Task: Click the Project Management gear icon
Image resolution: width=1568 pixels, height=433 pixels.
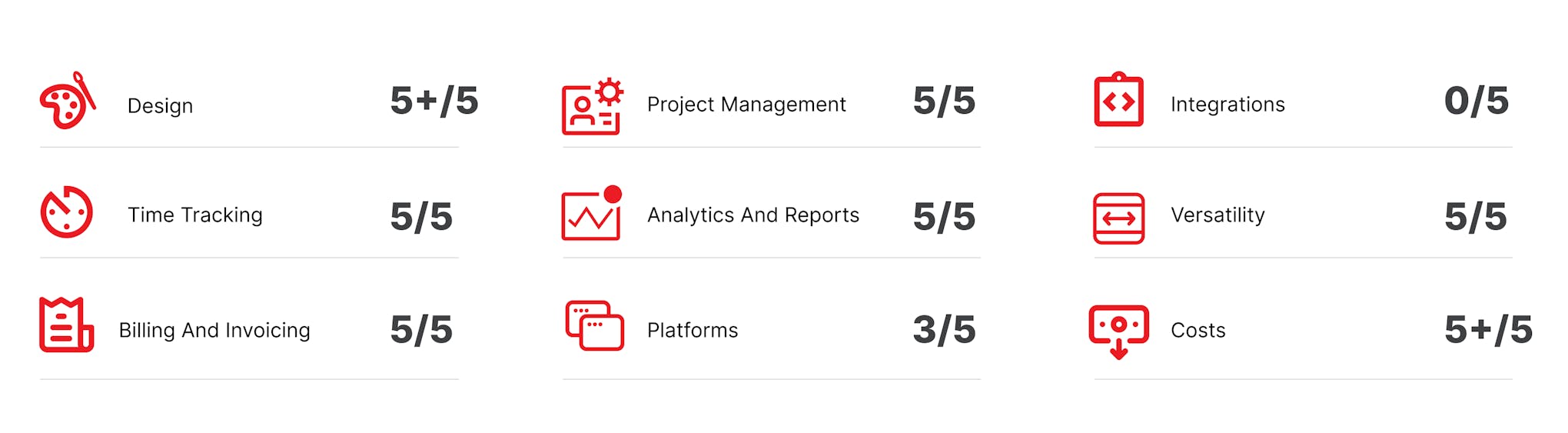Action: (593, 106)
